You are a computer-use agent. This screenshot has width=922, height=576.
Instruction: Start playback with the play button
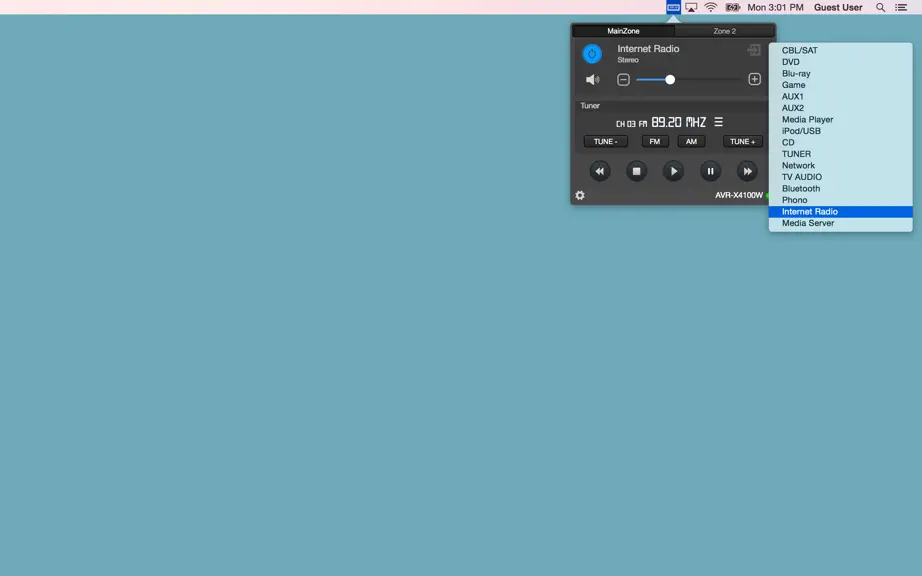tap(673, 171)
